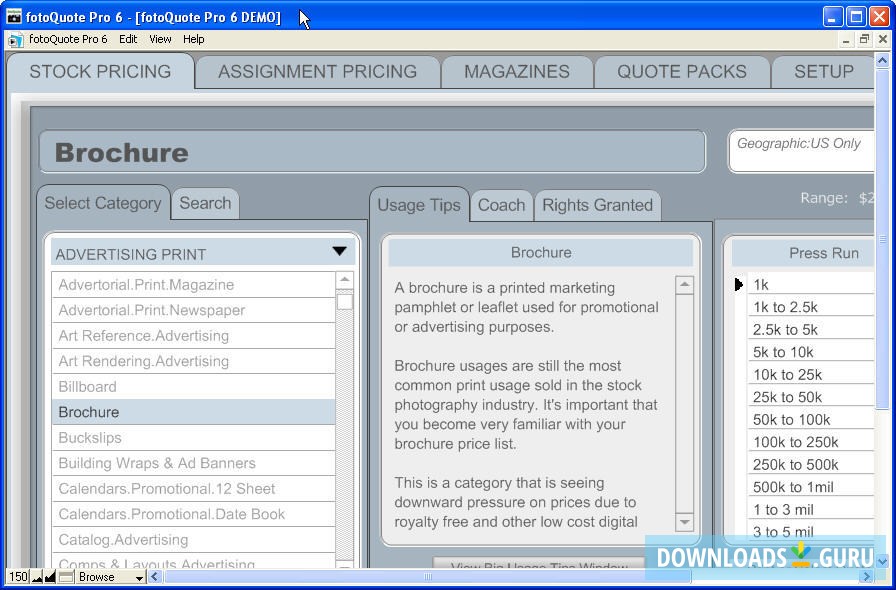
Task: Select Calendars.Promotional.Date Book
Action: [193, 514]
